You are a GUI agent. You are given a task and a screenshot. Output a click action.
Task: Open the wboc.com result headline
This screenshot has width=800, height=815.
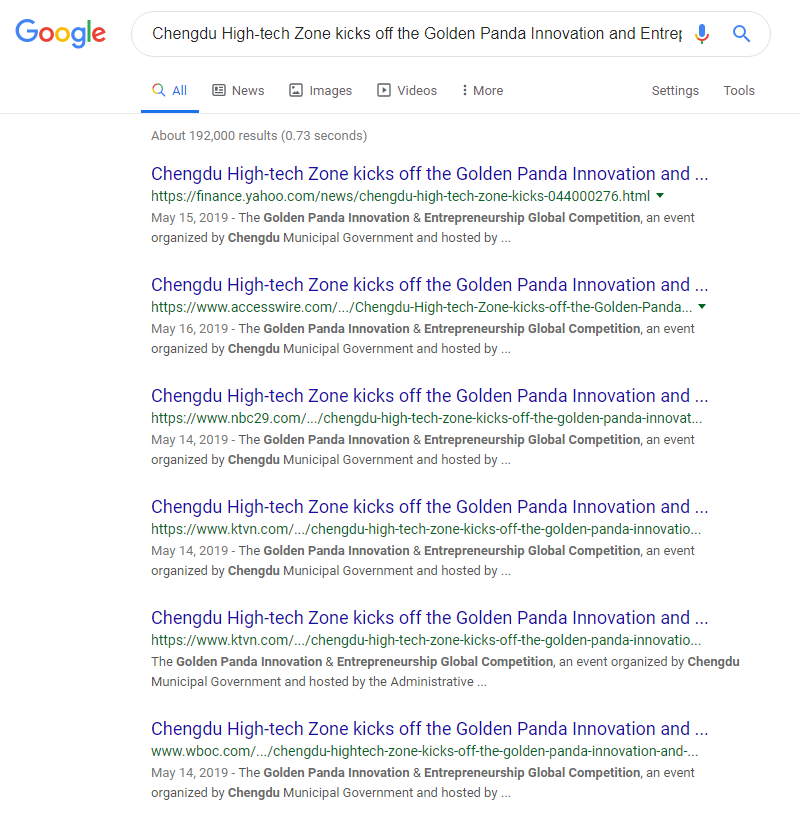[429, 729]
